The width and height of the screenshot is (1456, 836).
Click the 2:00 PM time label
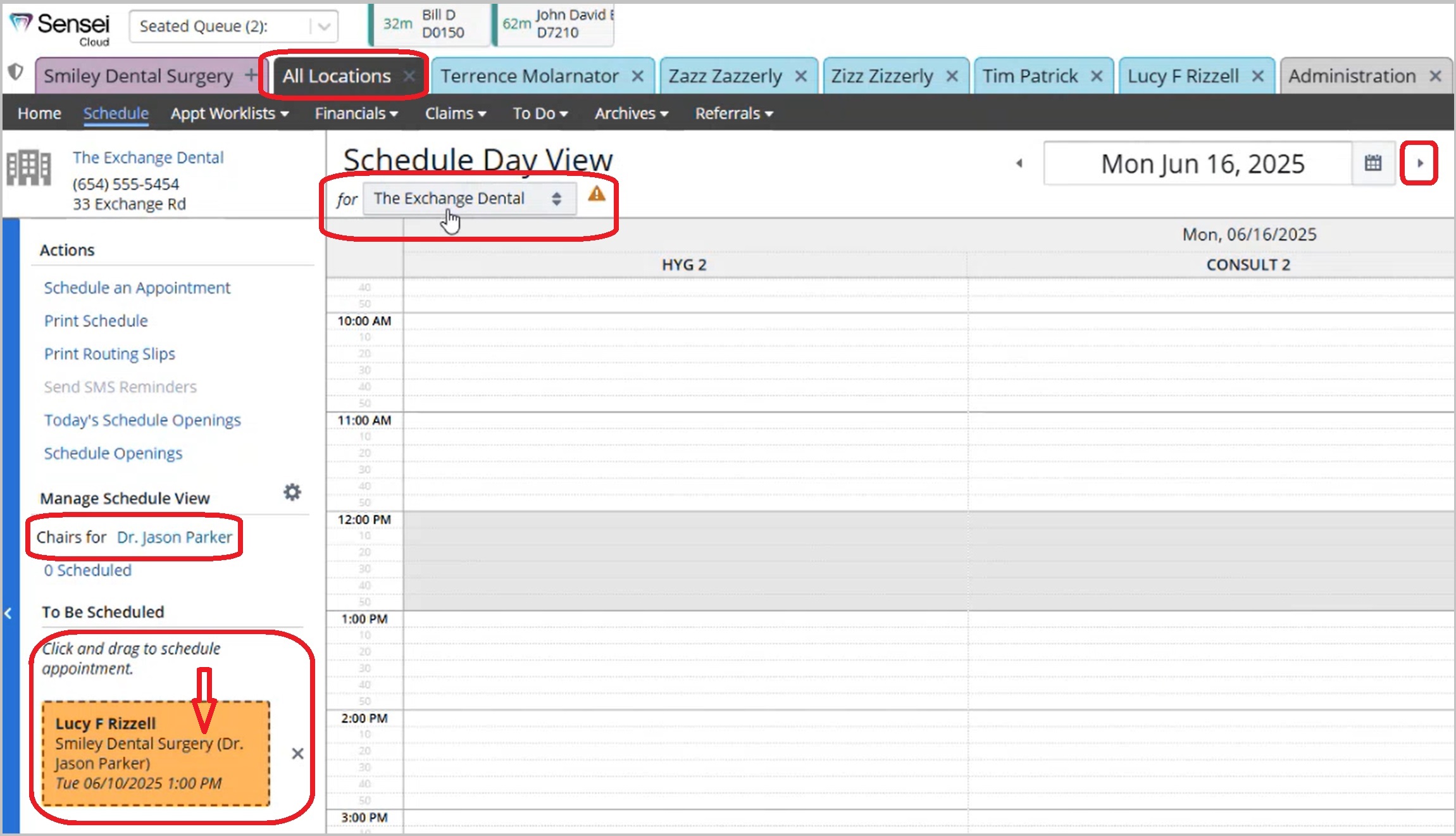click(x=364, y=718)
